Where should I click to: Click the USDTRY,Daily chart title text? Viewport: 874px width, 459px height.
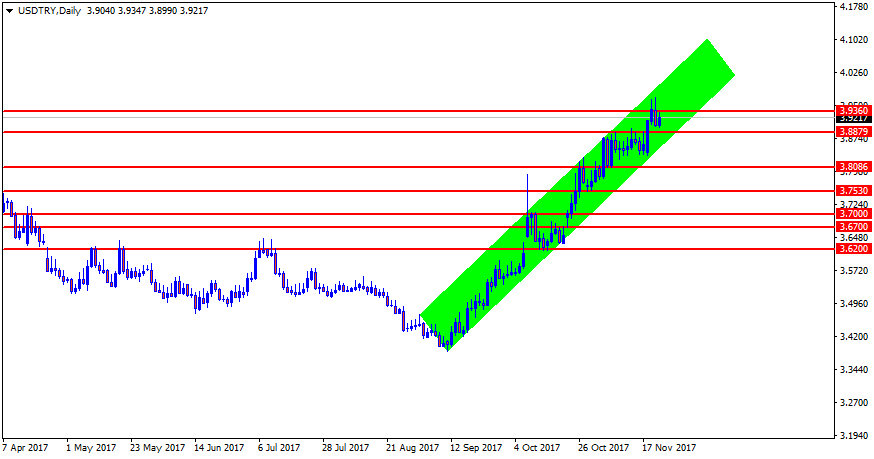pos(50,11)
